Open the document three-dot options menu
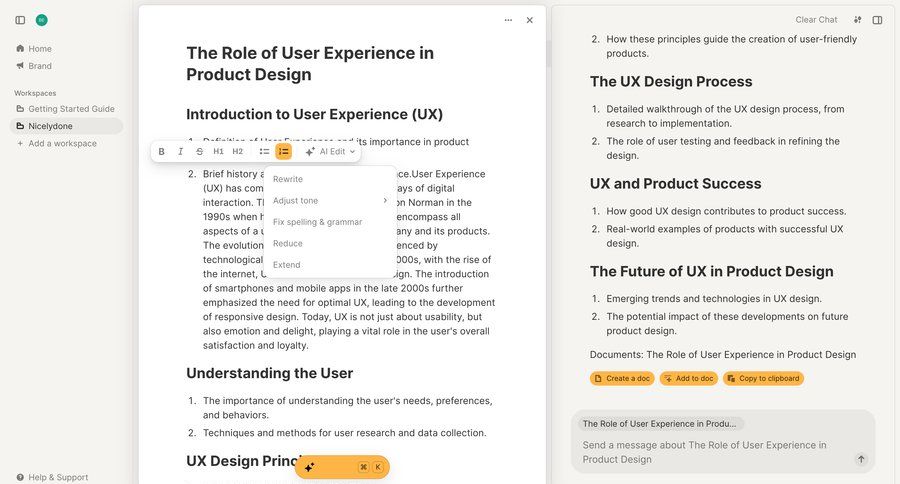This screenshot has height=484, width=900. 508,20
